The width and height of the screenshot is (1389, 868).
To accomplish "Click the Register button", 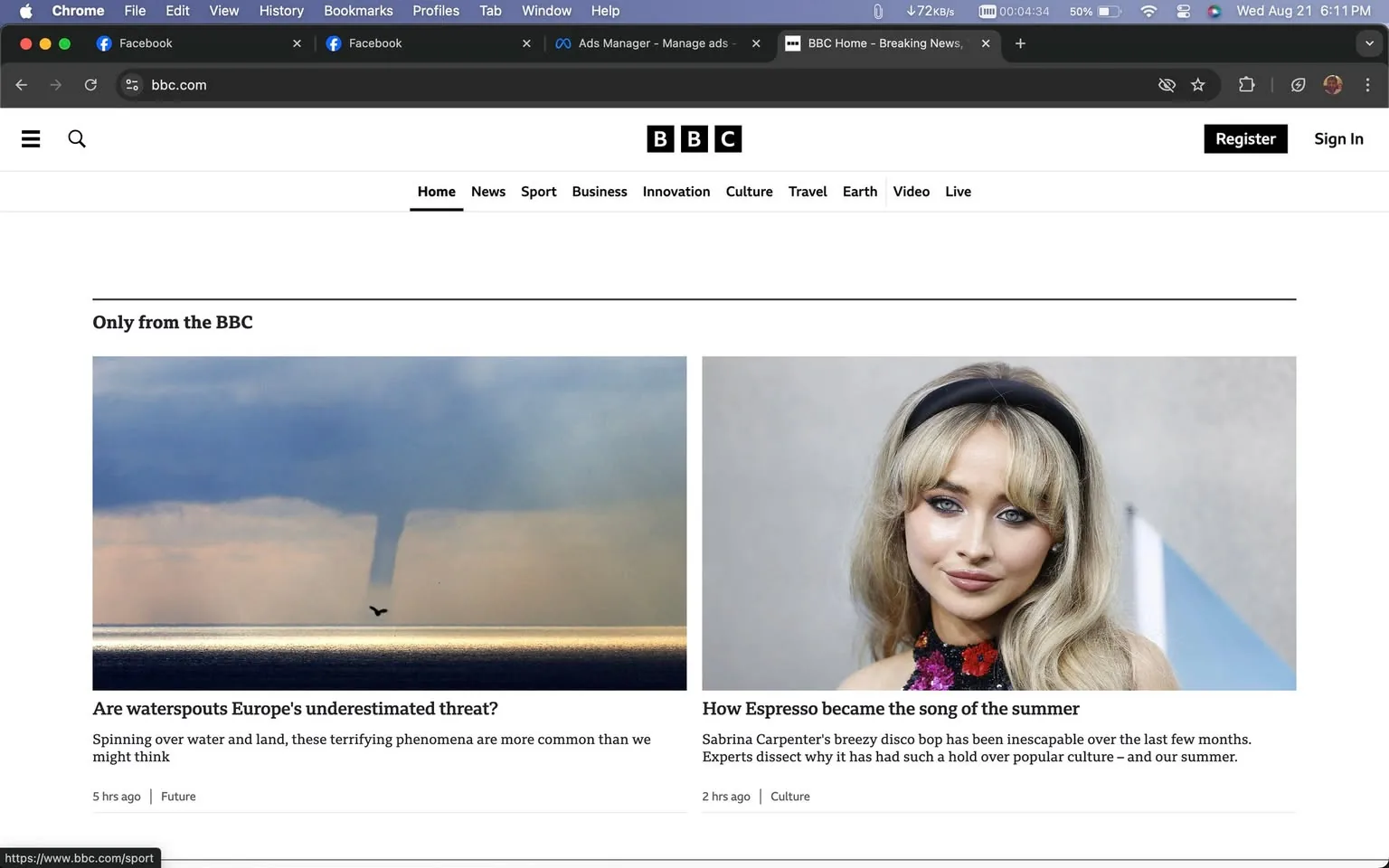I will 1245,138.
